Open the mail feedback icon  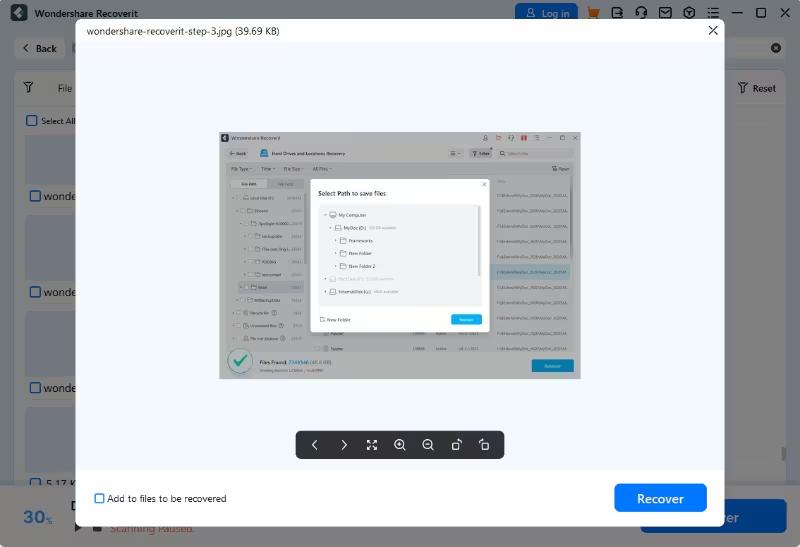(x=665, y=13)
